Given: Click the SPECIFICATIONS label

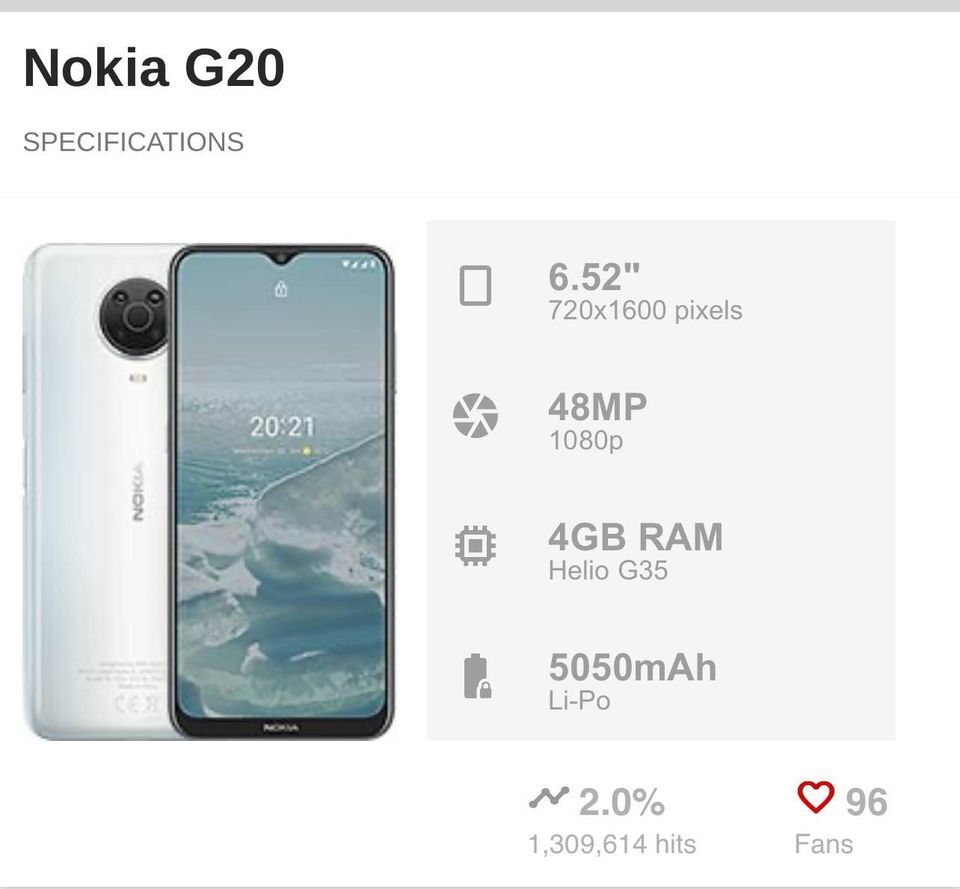Looking at the screenshot, I should [x=133, y=142].
